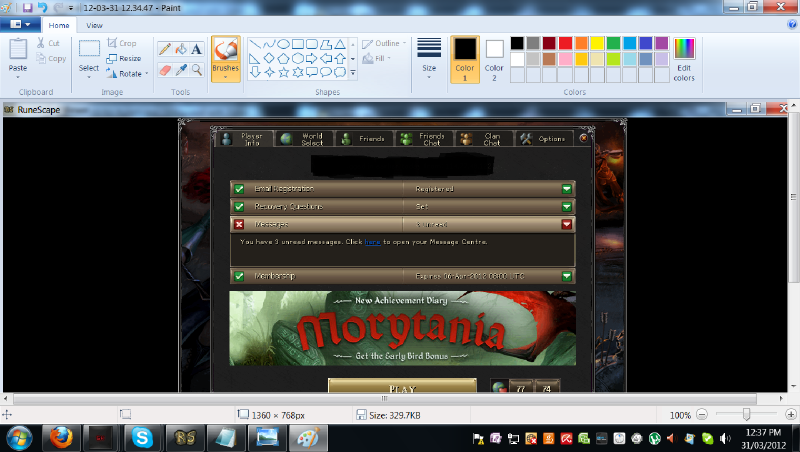Click the Cut command

48,43
